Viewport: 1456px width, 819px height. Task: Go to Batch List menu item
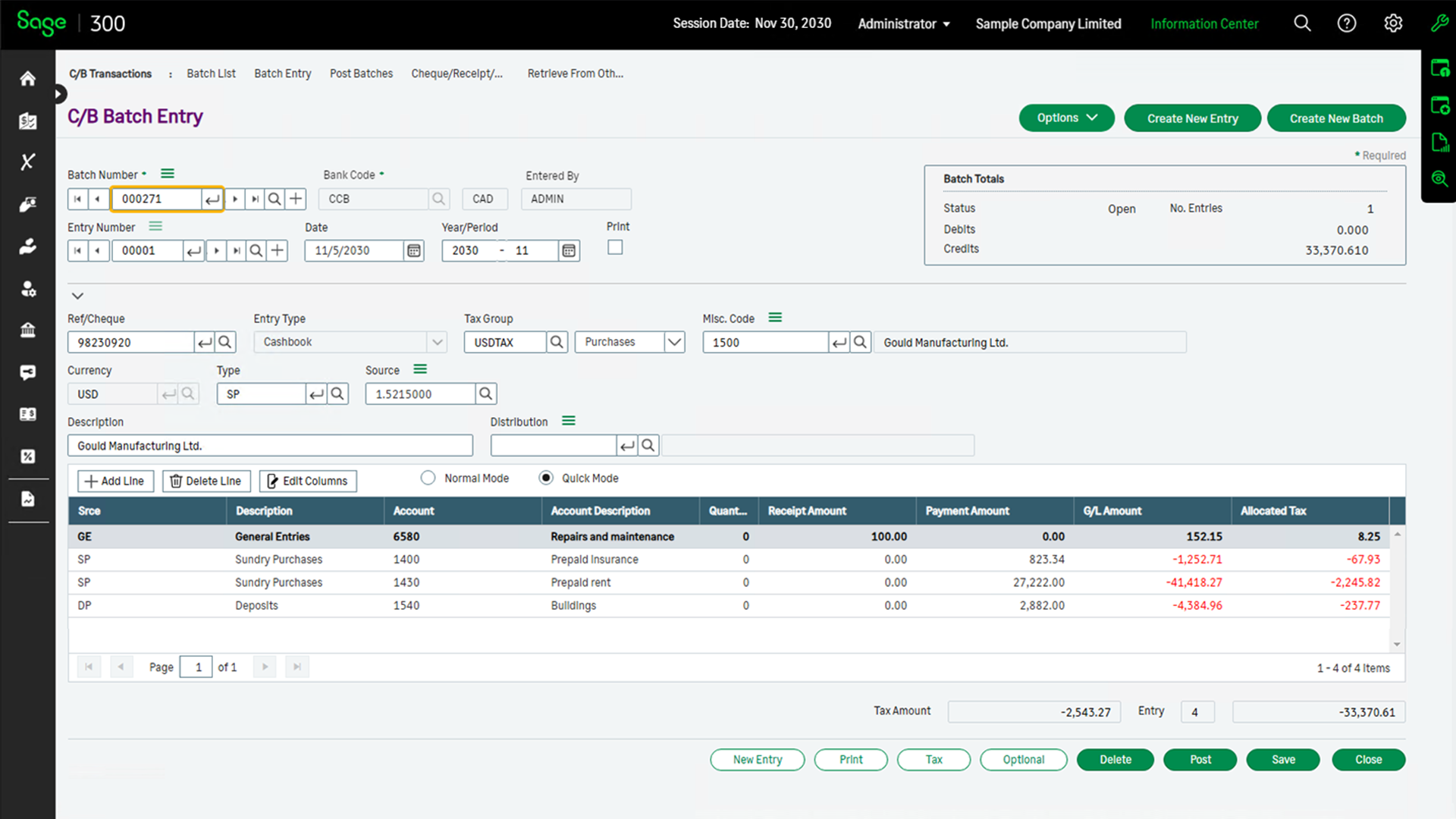(211, 74)
